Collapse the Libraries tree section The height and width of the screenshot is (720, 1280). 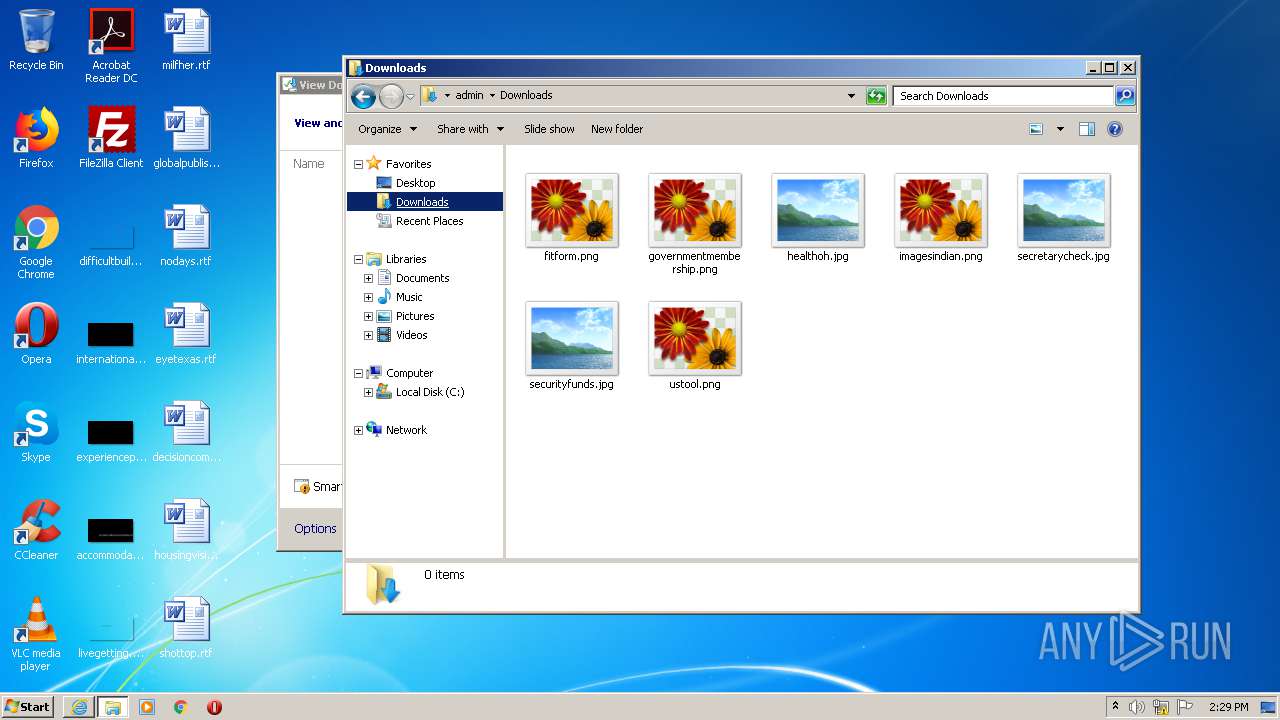(358, 259)
